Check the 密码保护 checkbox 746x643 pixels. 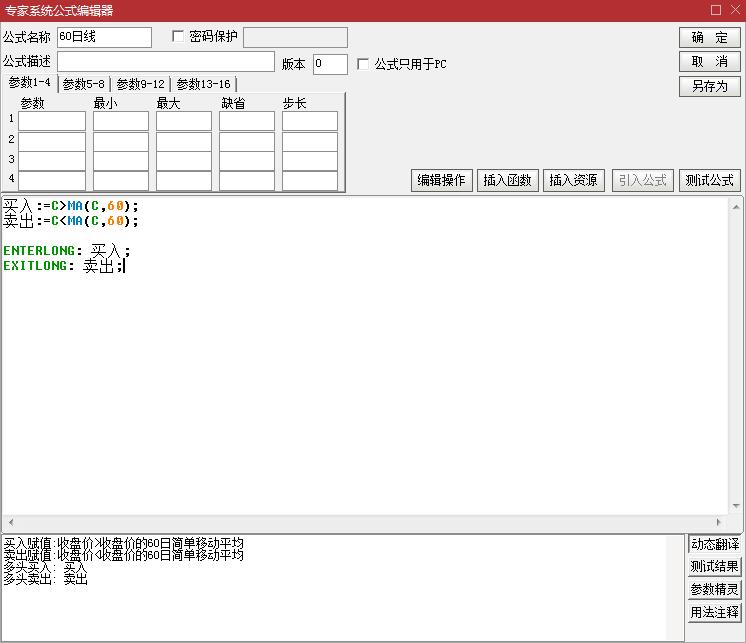(x=179, y=37)
